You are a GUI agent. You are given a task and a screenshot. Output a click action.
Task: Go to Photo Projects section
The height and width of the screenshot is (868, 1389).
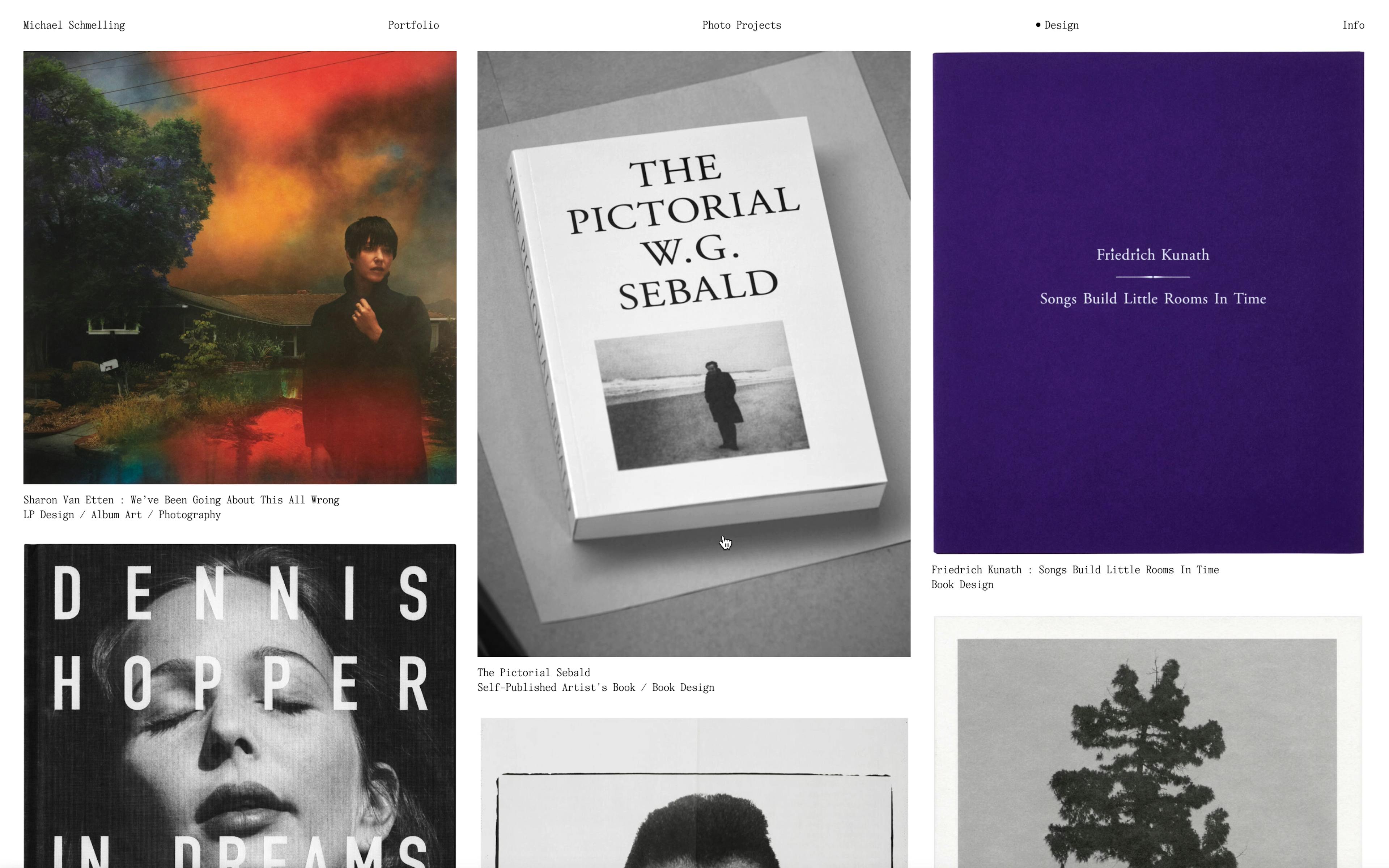(742, 25)
